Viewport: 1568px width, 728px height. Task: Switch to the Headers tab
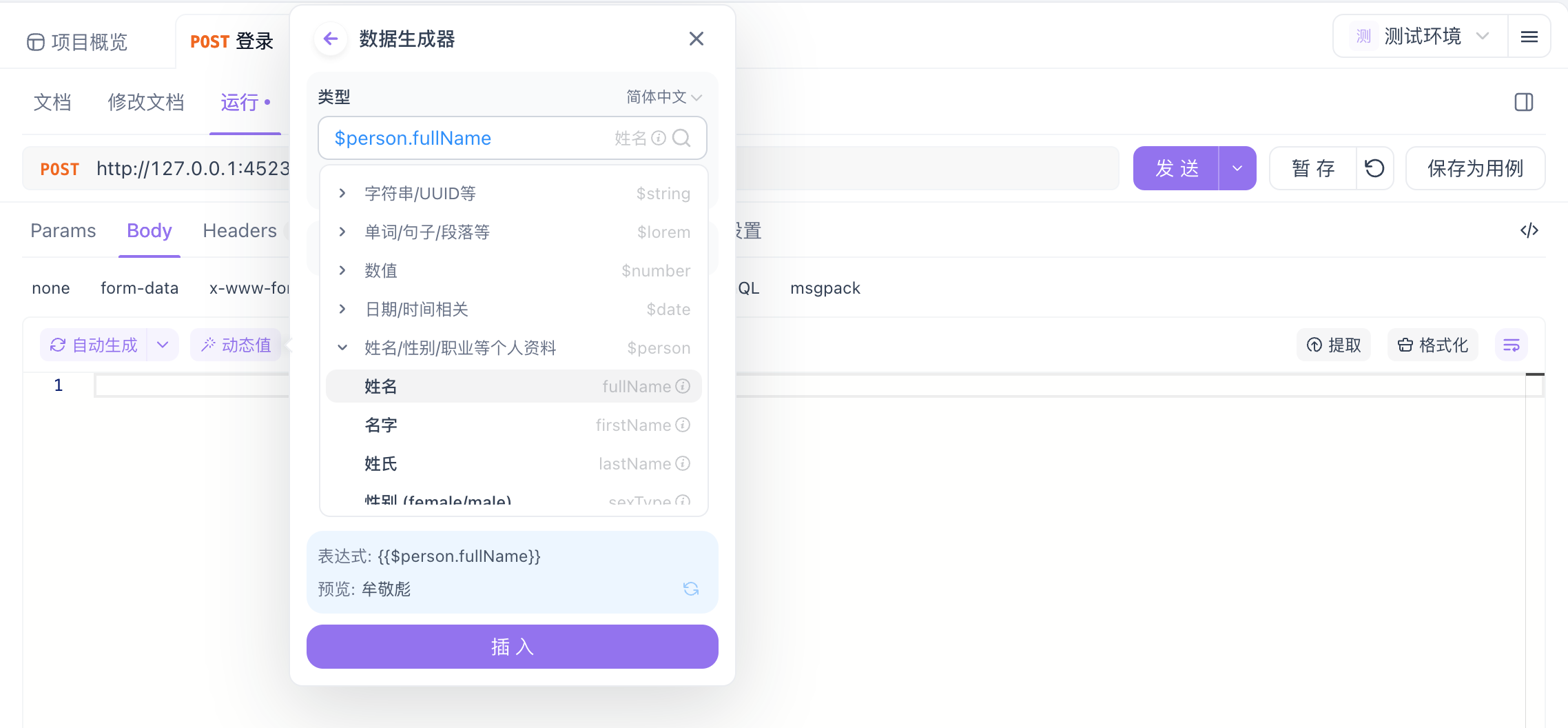[x=239, y=230]
